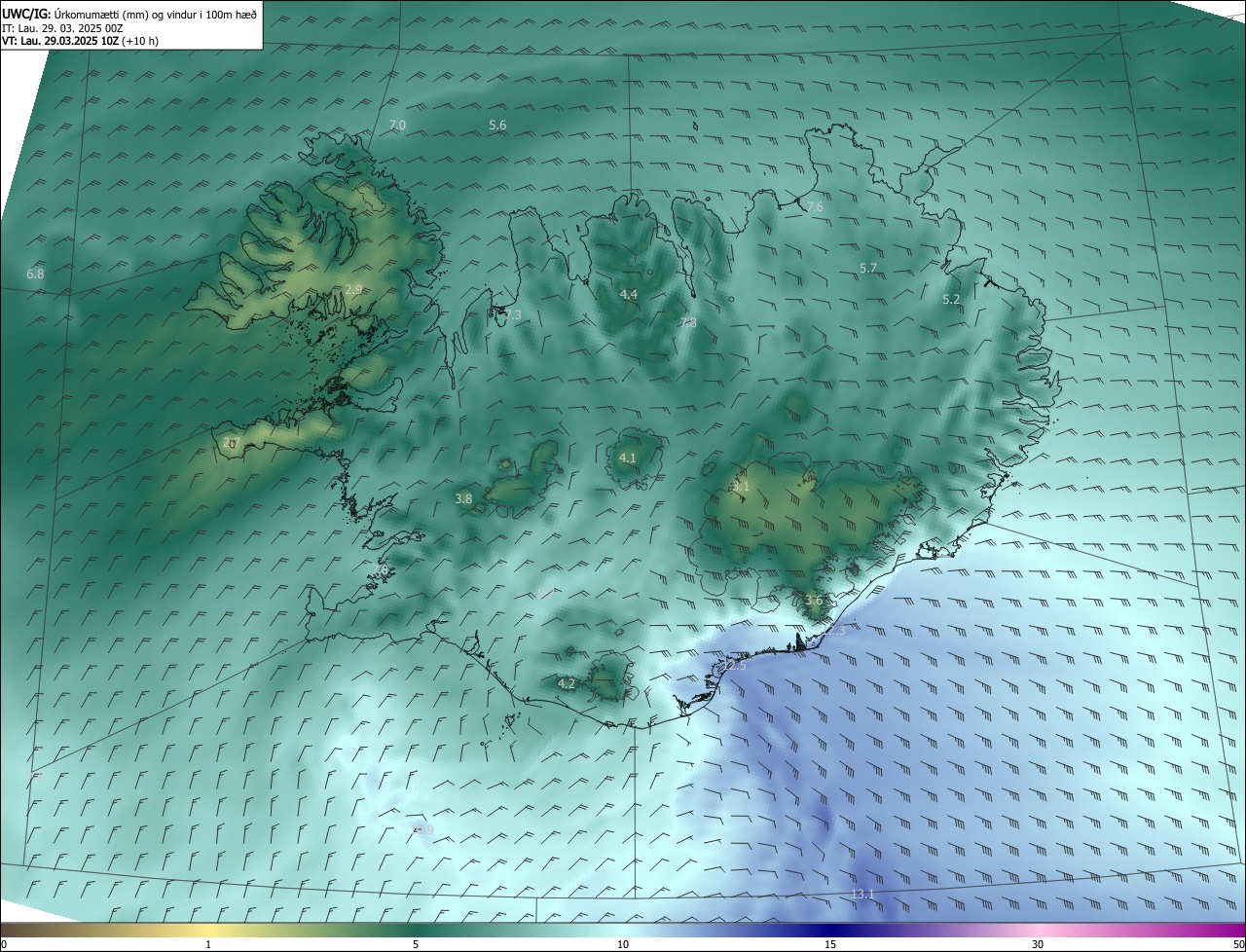
Task: Click the VT valid time 10Z (+10 h)
Action: 80,41
